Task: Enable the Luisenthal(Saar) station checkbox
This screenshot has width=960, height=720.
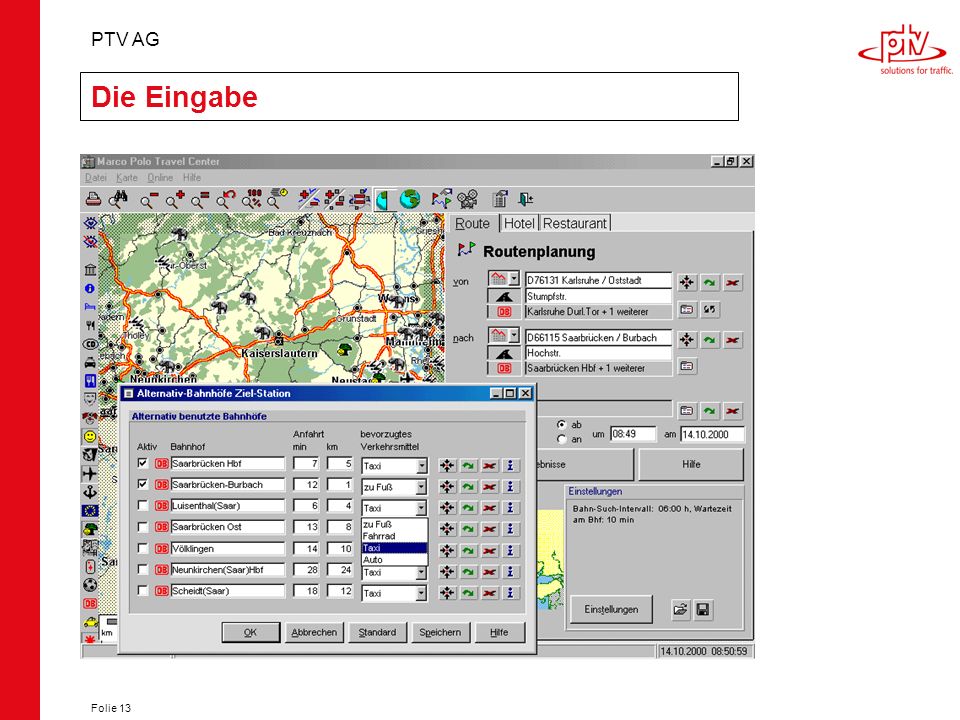Action: [x=143, y=506]
